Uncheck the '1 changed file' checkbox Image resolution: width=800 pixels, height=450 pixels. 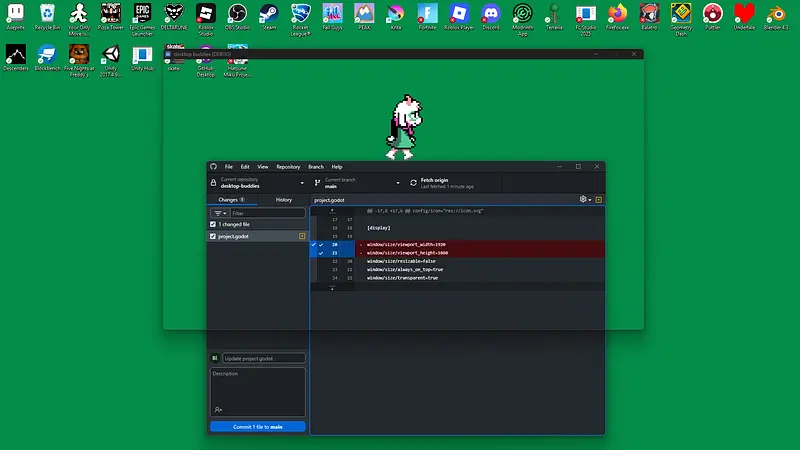coord(213,224)
